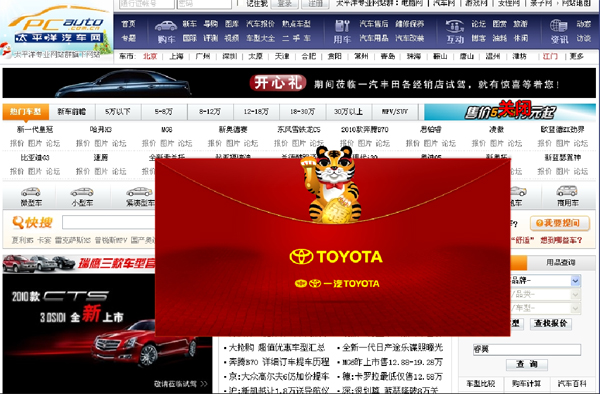Click the PCauto 太平洋汽车网 logo
The image size is (600, 394).
(57, 26)
